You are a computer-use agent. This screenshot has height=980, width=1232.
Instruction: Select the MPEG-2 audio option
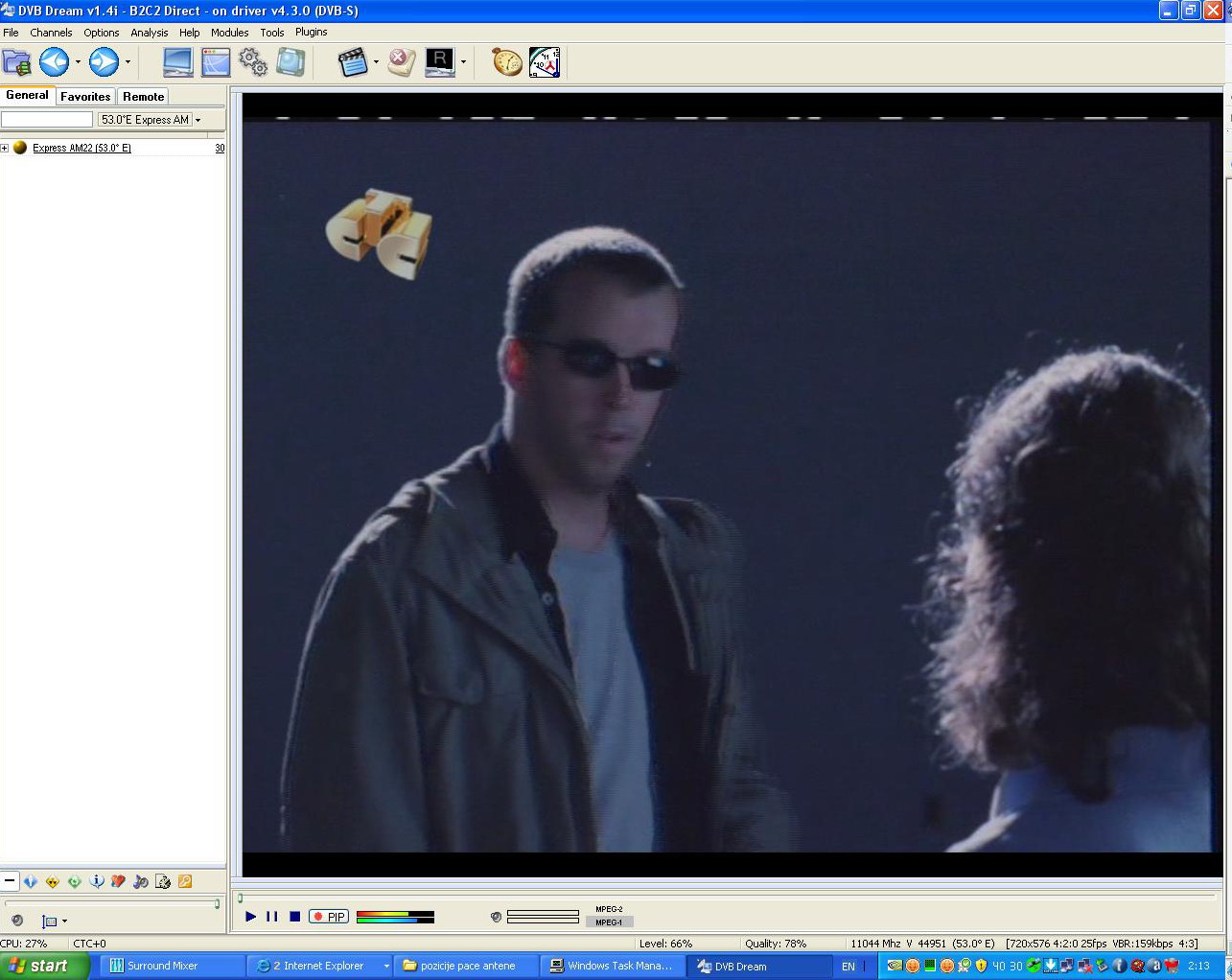(609, 909)
